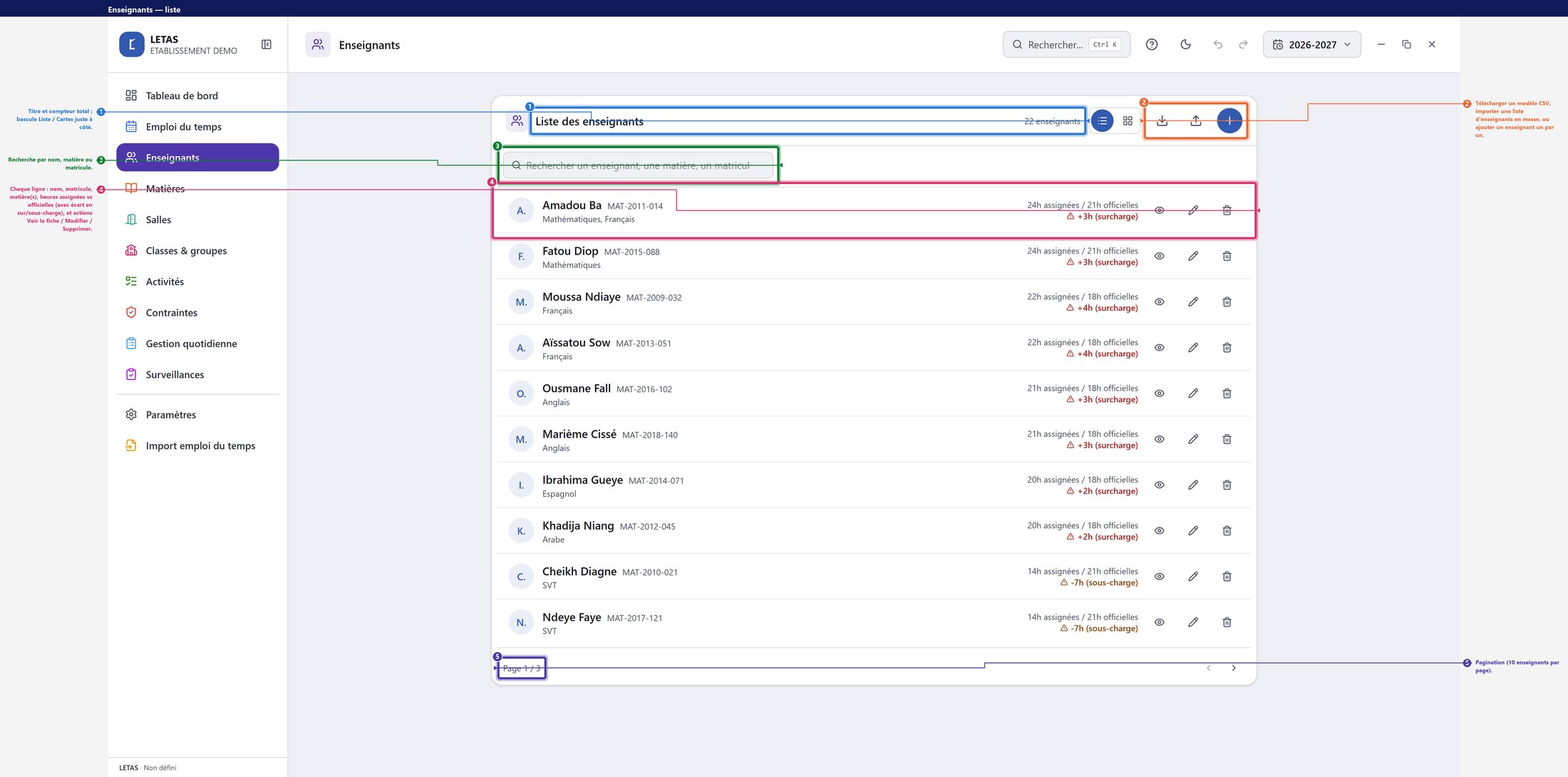Image resolution: width=1568 pixels, height=777 pixels.
Task: Focus the Rechercher un enseignant search field
Action: [x=638, y=165]
